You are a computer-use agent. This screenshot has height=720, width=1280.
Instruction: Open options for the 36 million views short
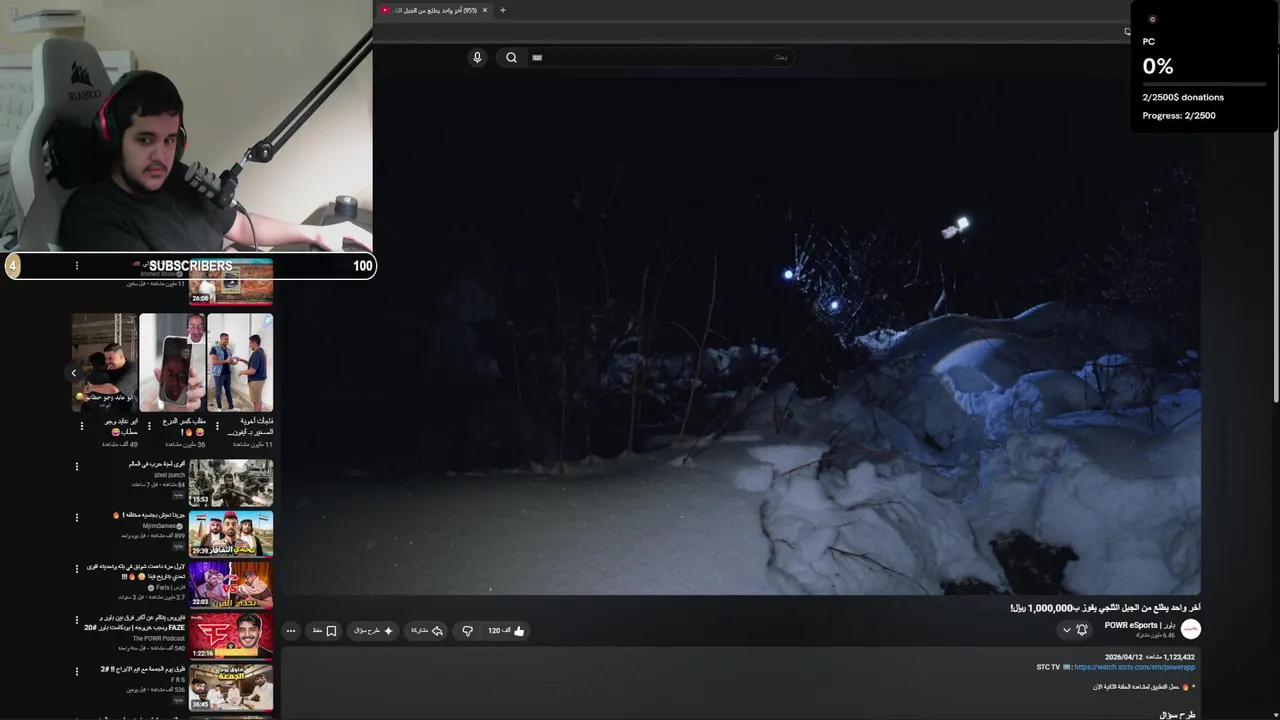pos(149,426)
